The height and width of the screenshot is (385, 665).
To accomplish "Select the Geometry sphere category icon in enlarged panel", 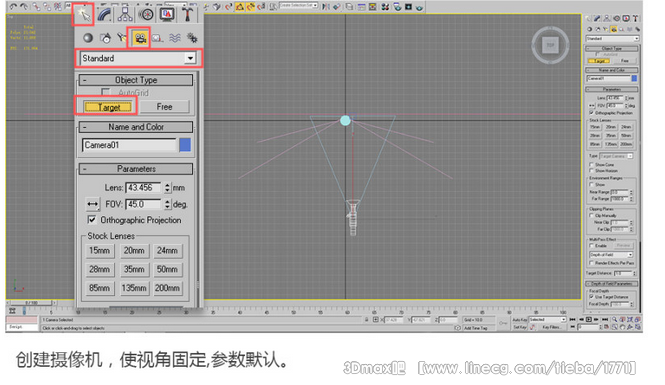I will (88, 38).
